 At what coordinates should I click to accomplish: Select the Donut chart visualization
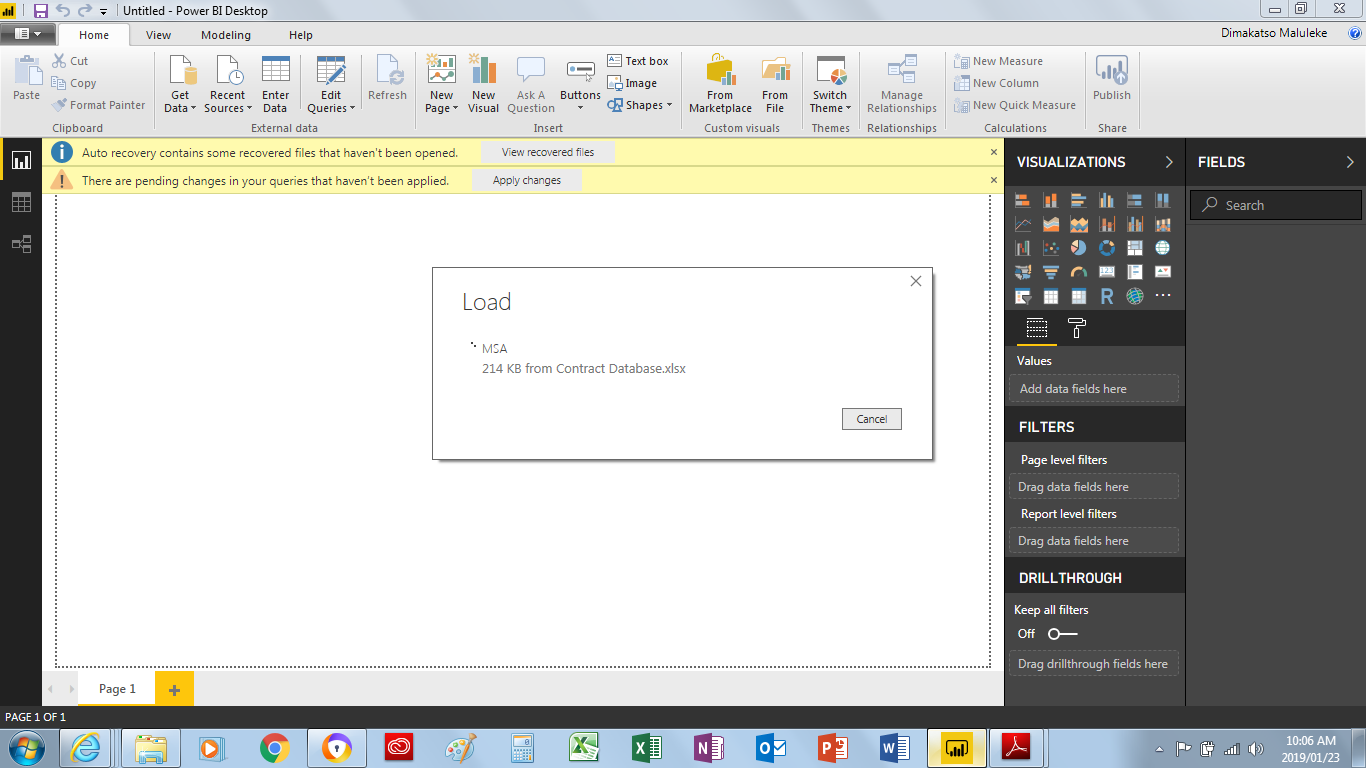tap(1106, 248)
